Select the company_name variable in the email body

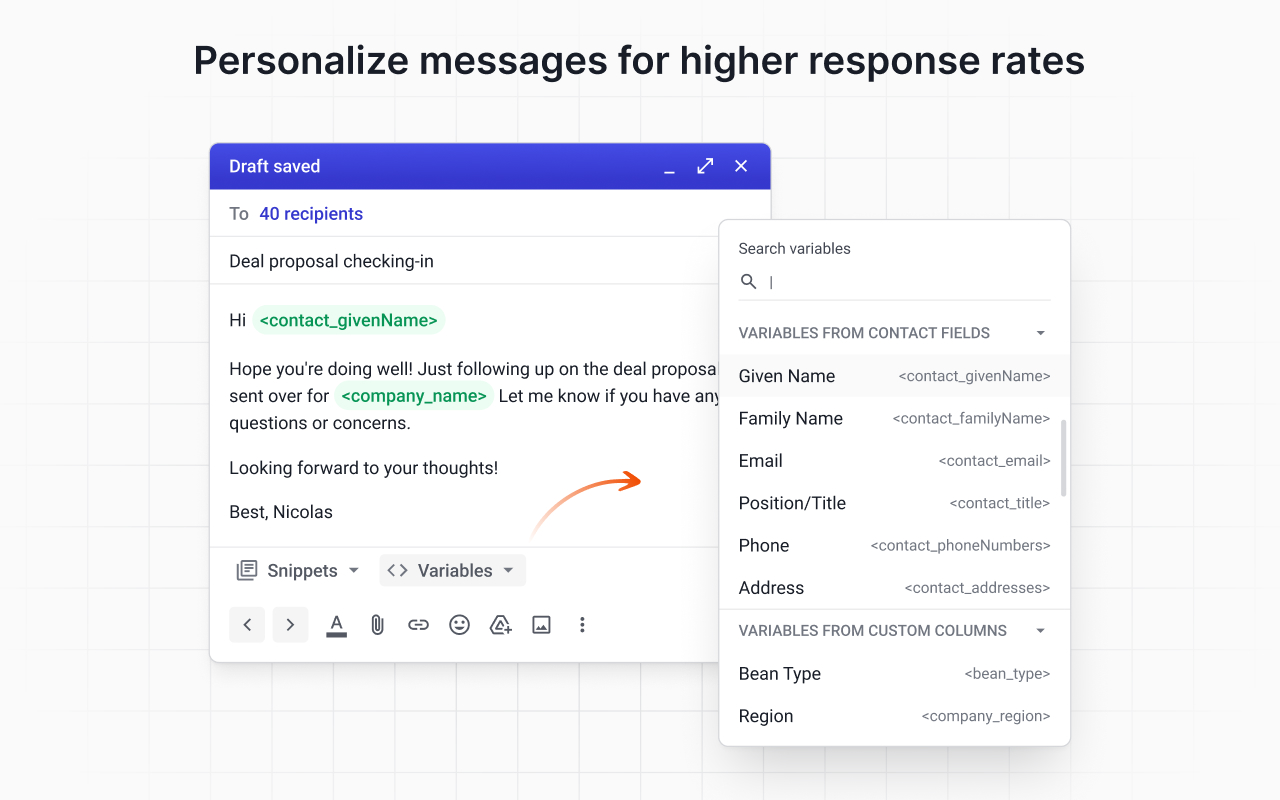413,396
